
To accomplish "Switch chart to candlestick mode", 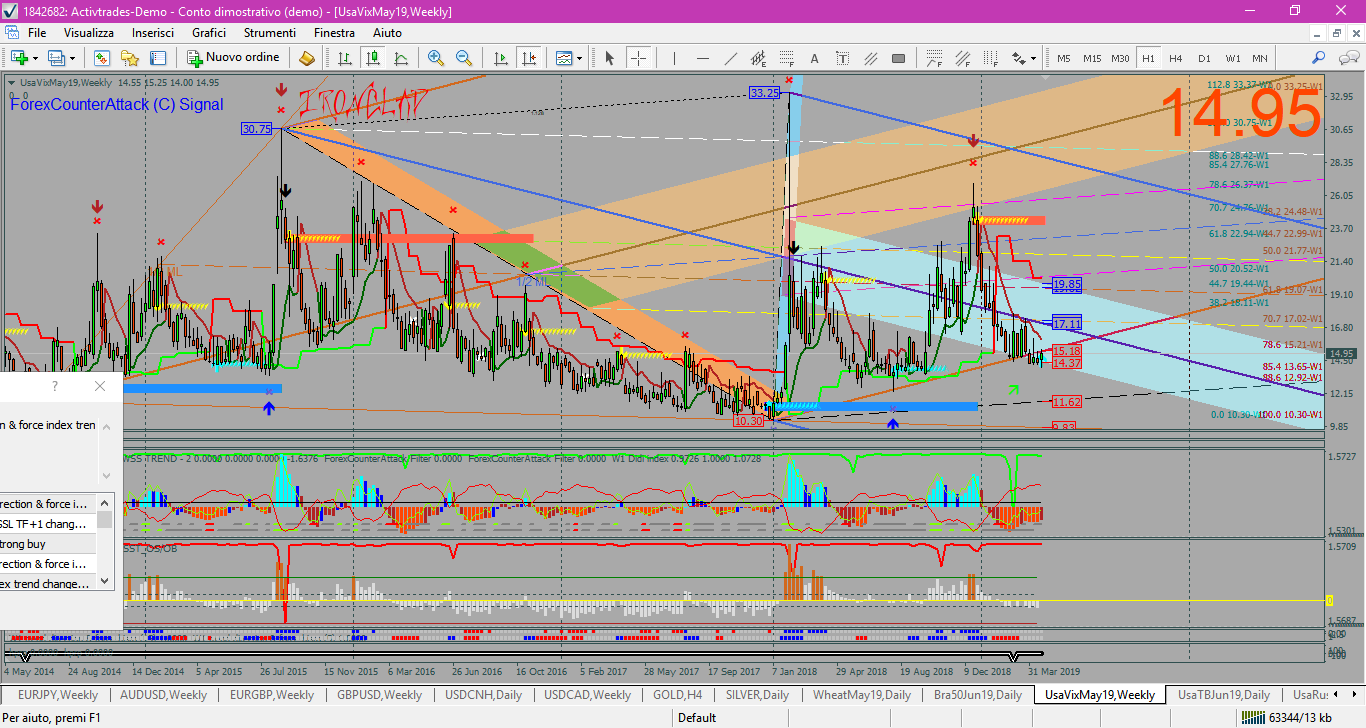I will 371,58.
